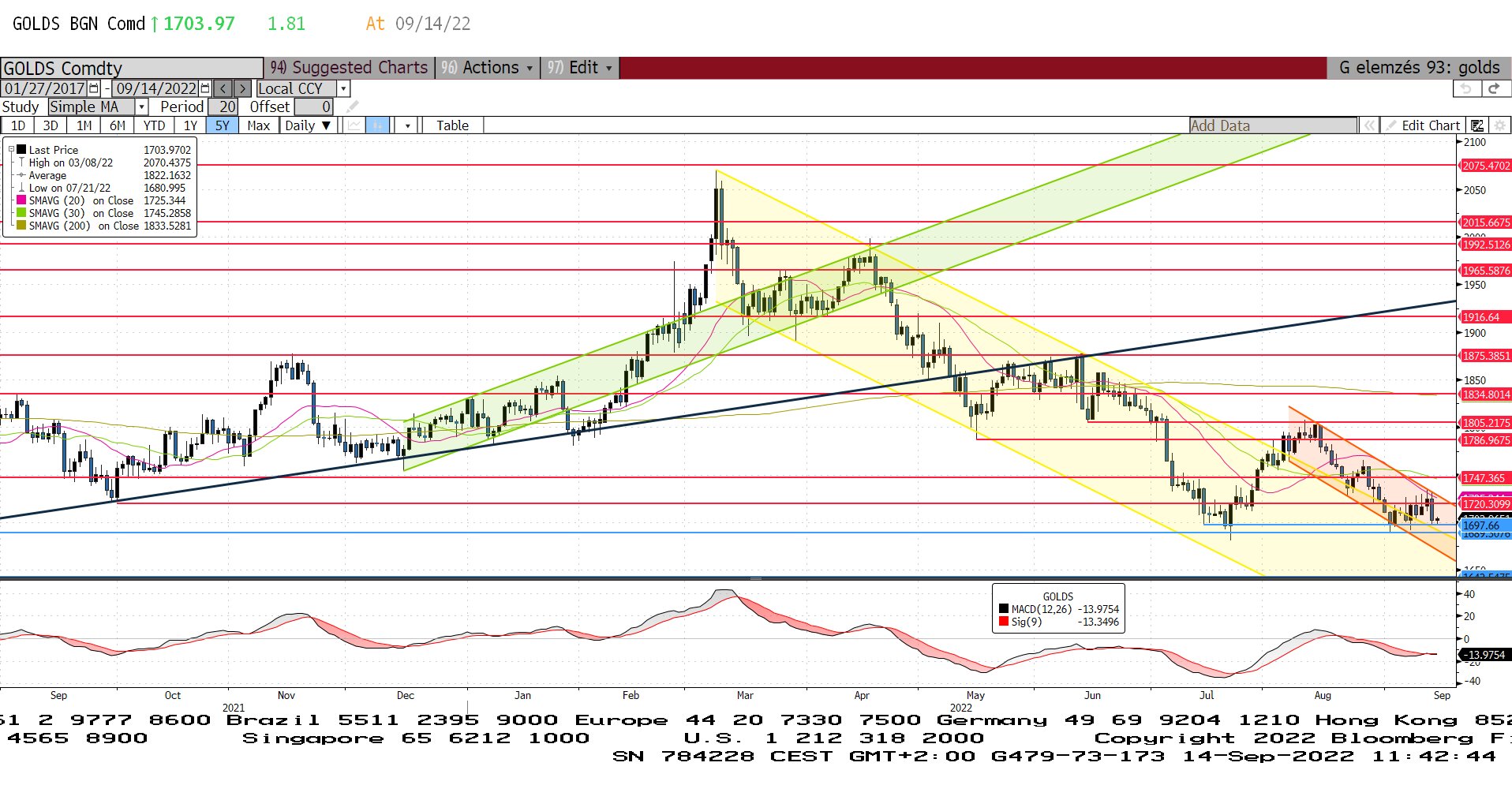1512x800 pixels.
Task: Open Suggested Charts
Action: (x=350, y=68)
